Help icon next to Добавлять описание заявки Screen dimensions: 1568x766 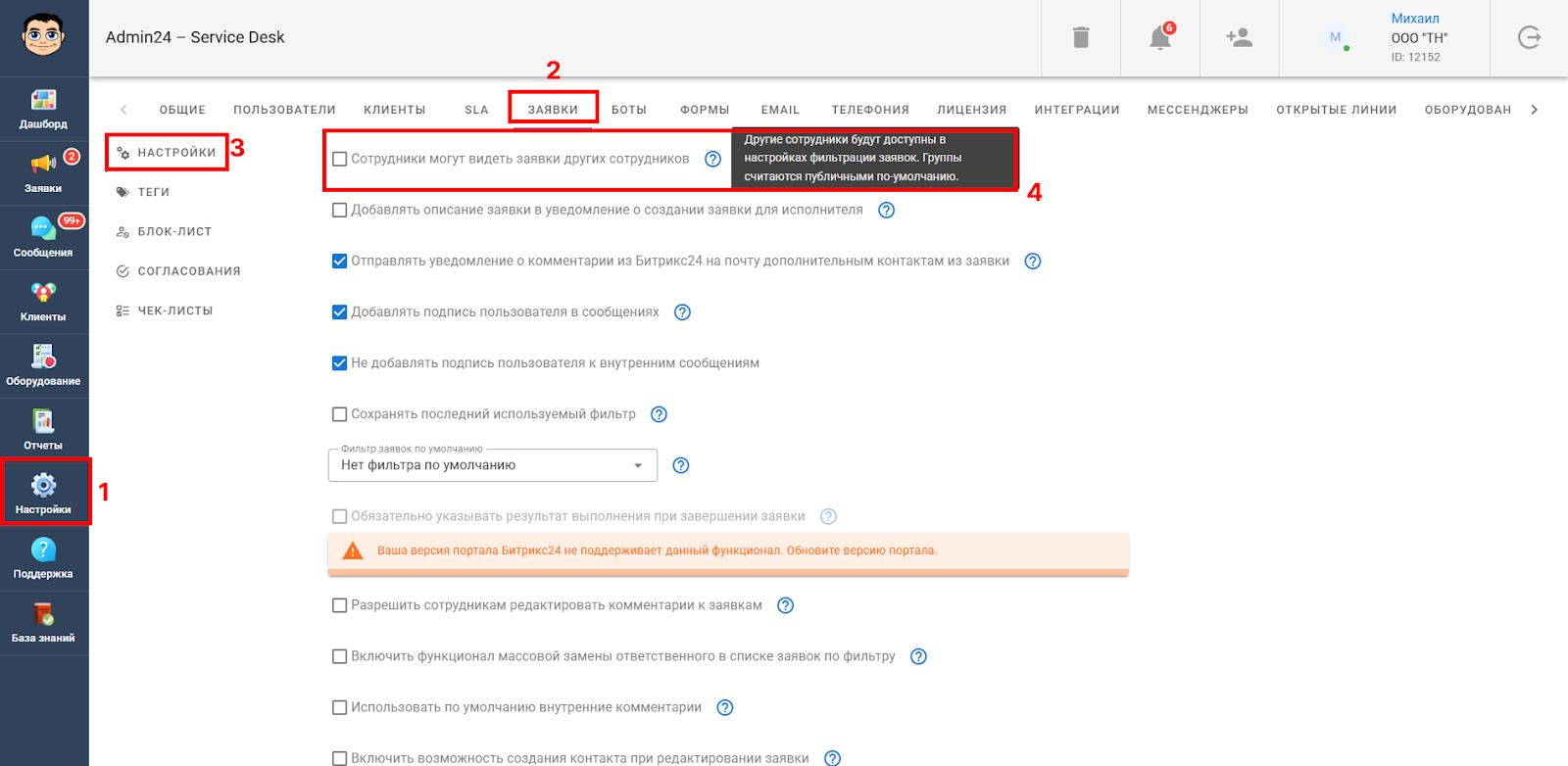click(x=887, y=210)
